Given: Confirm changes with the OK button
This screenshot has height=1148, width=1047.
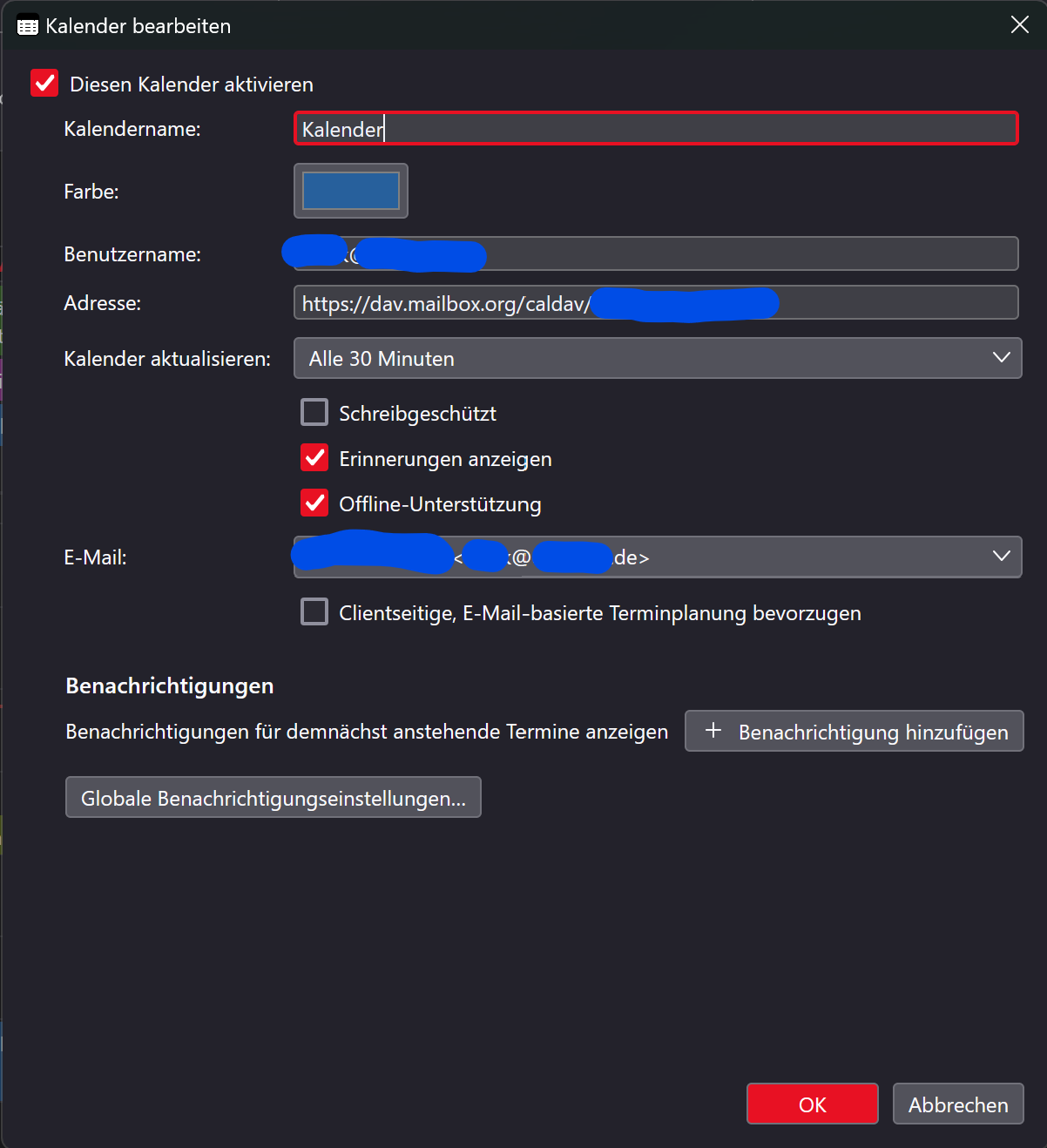Looking at the screenshot, I should click(813, 1104).
